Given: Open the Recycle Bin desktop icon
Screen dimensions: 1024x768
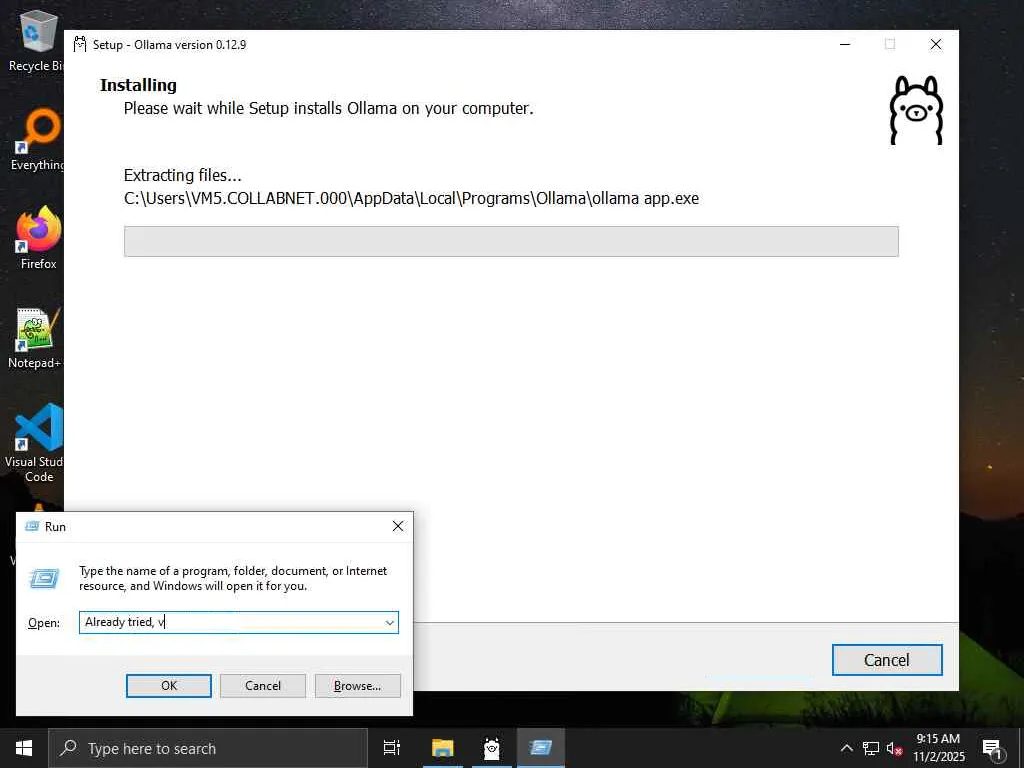Looking at the screenshot, I should [38, 40].
